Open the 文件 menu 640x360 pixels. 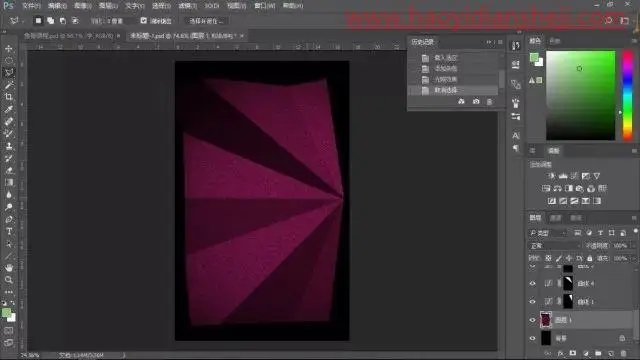point(31,6)
